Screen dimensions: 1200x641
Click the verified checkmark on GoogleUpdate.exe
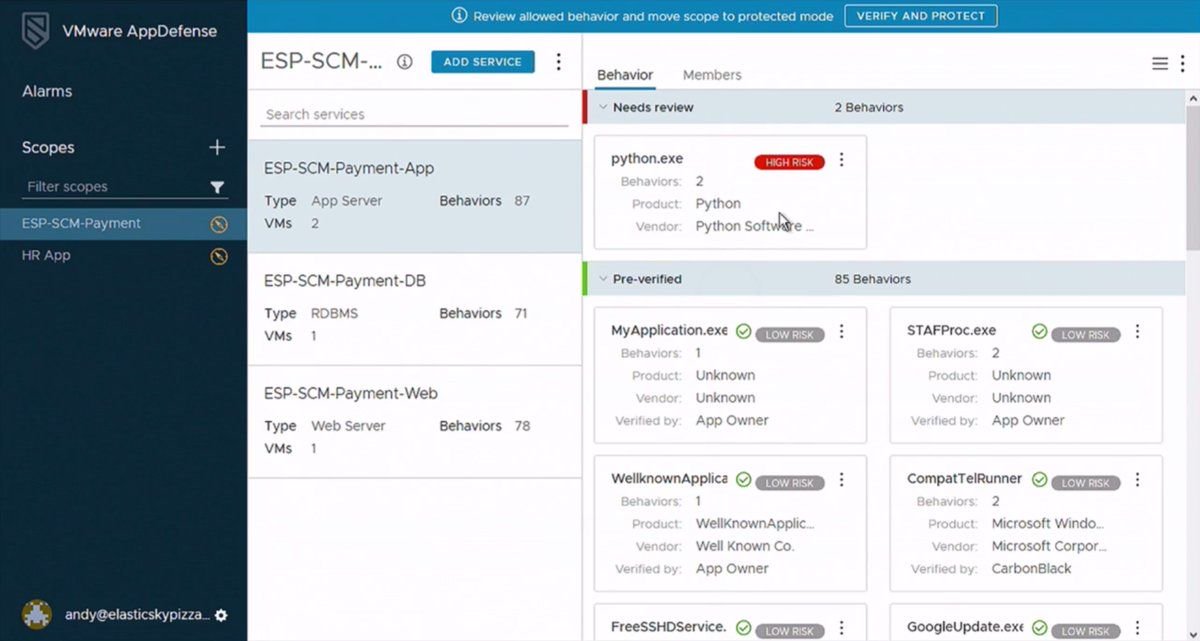(1039, 628)
